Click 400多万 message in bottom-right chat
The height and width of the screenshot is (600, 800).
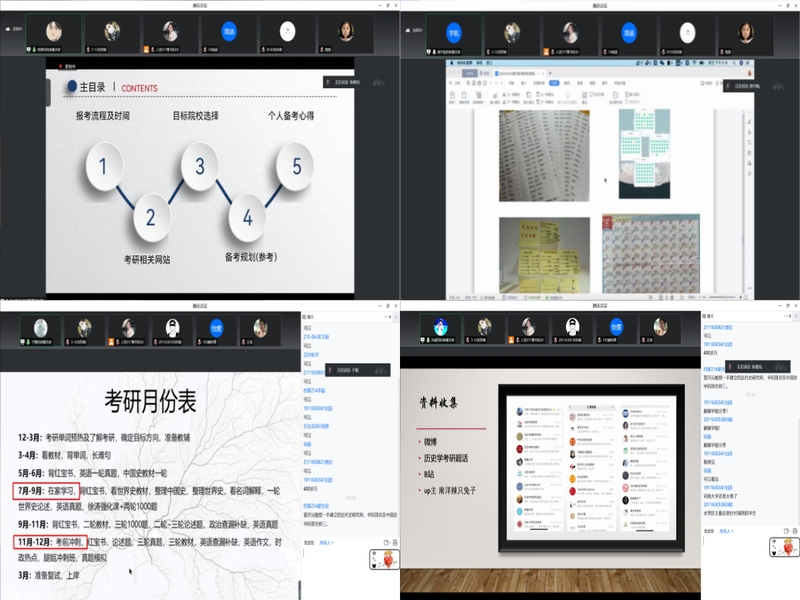(711, 353)
